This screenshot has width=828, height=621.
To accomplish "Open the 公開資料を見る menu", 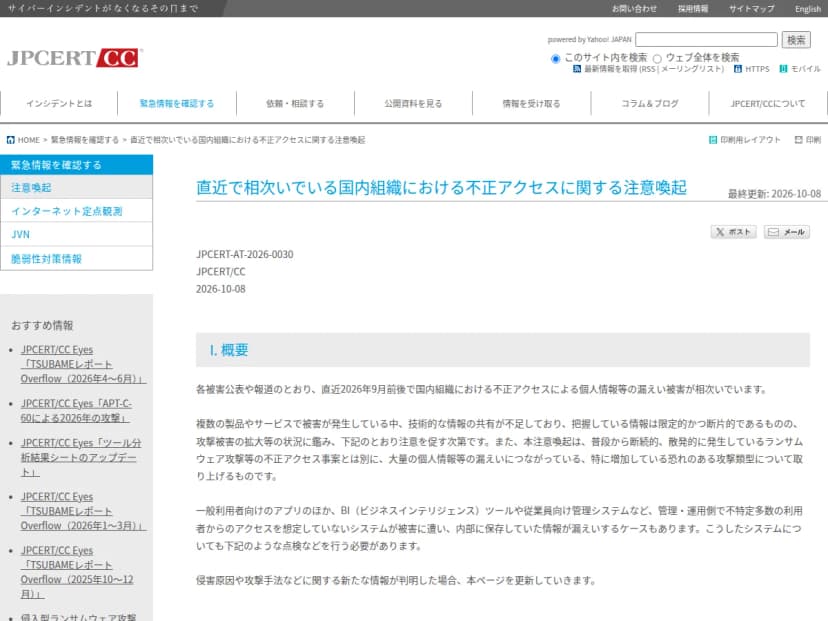I will click(x=413, y=104).
